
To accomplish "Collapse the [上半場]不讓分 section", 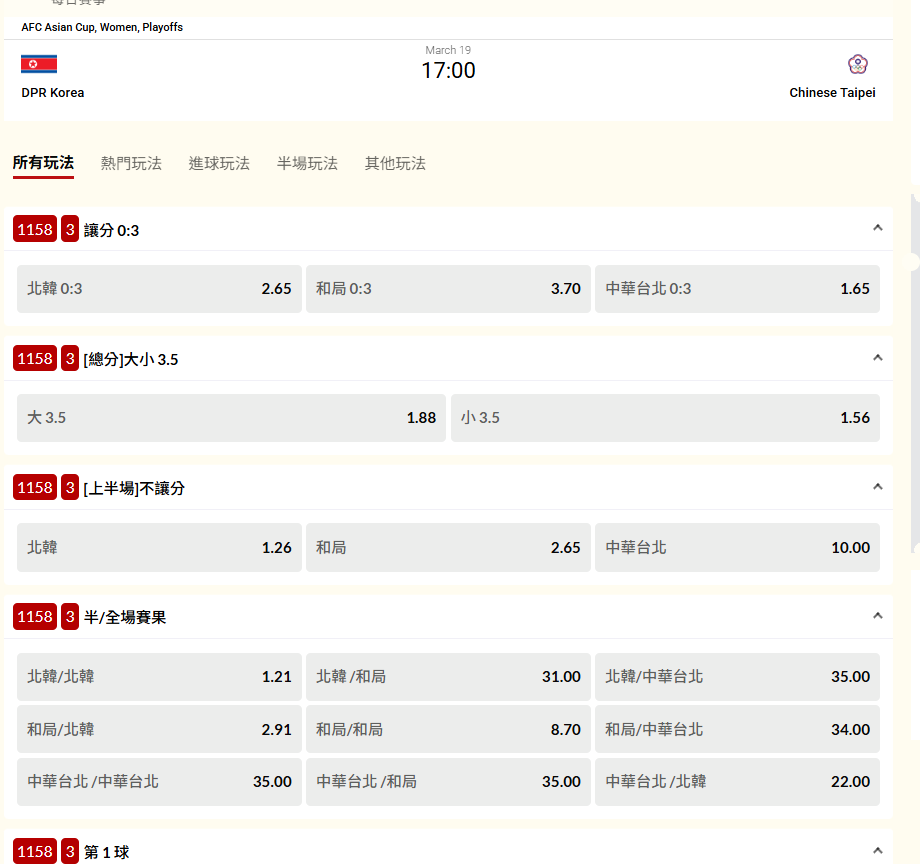I will tap(877, 486).
